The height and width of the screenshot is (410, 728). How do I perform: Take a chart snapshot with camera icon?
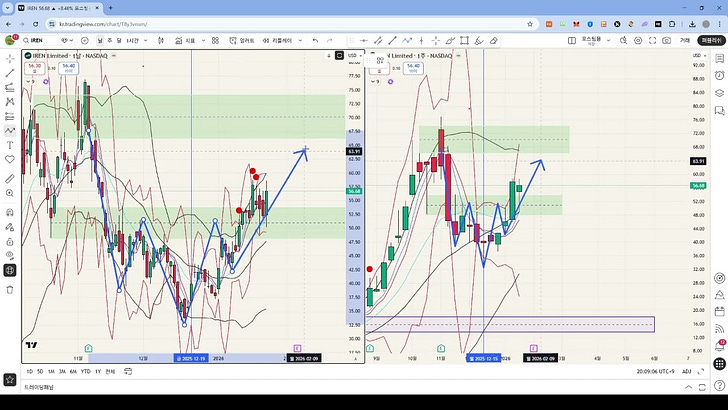(667, 40)
